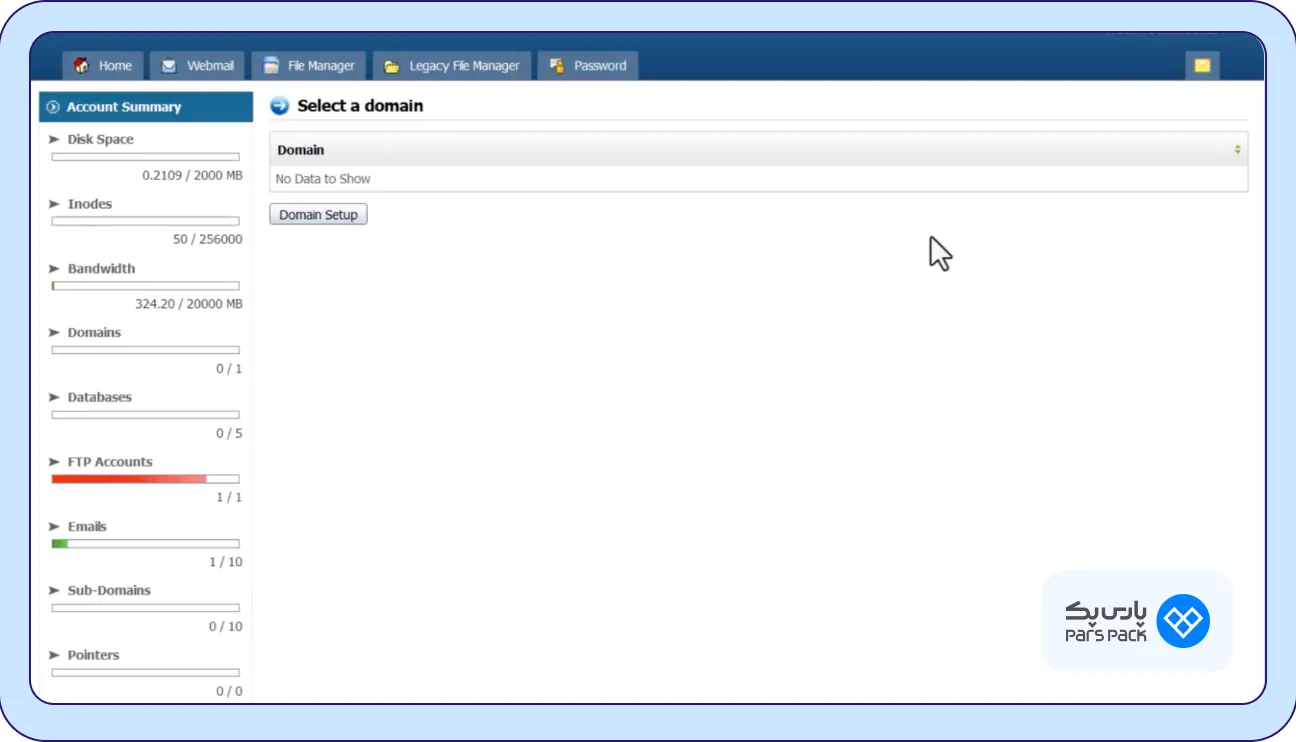Click the Account Summary circle icon
Screen dimensions: 1296x742
53,107
